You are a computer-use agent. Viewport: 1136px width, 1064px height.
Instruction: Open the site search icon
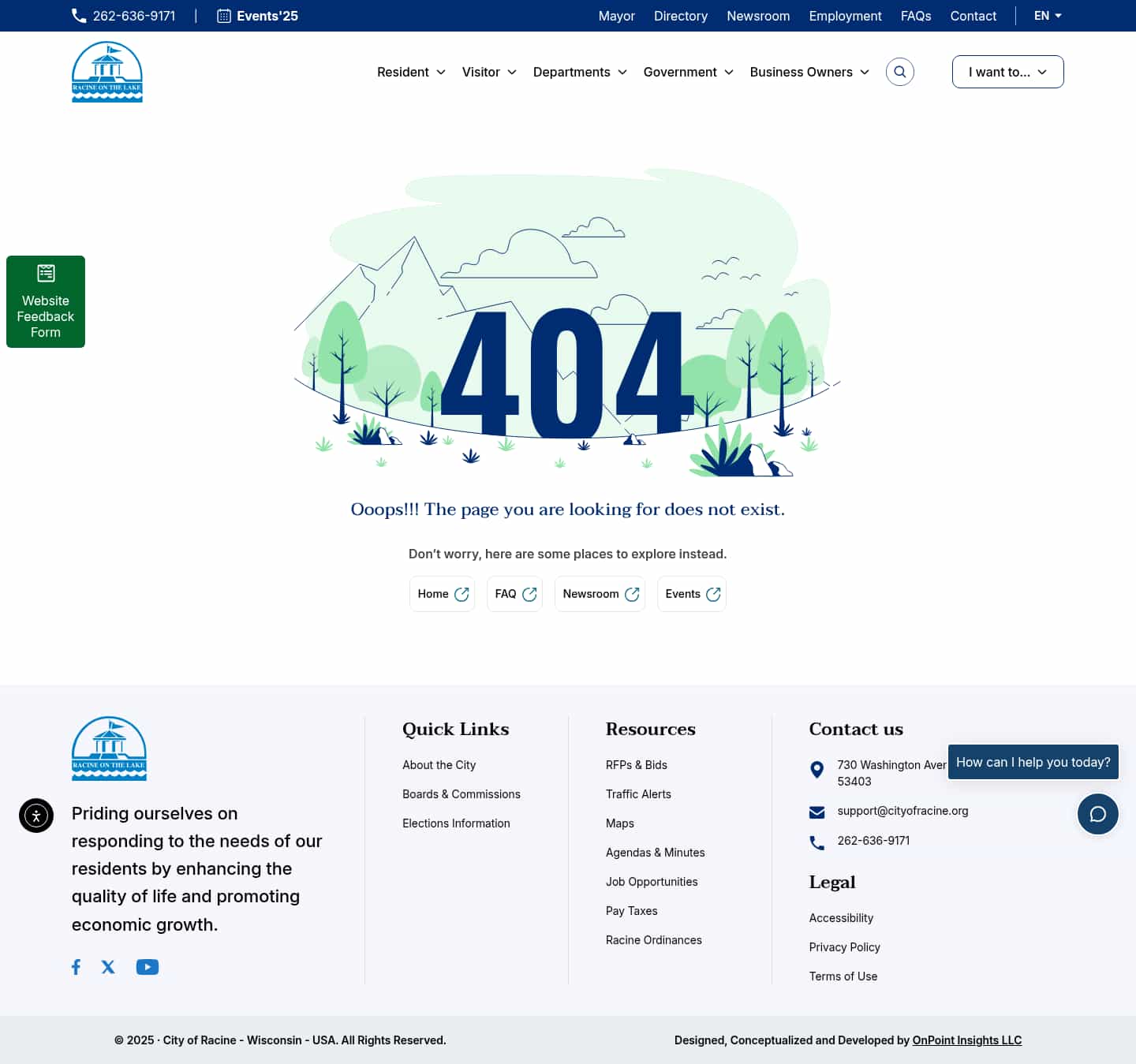(899, 72)
